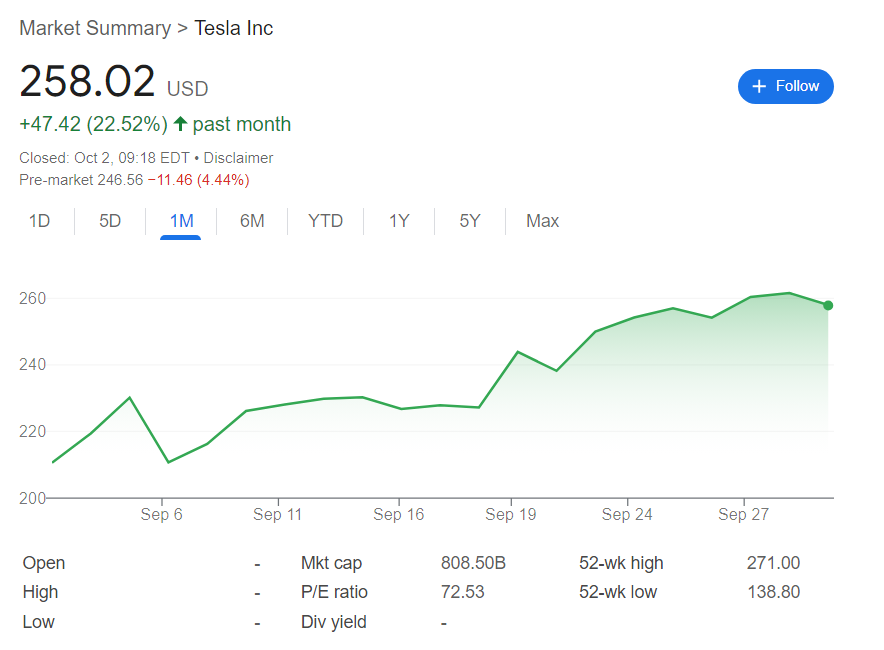
Task: Click the 240 y-axis label
Action: pos(32,365)
